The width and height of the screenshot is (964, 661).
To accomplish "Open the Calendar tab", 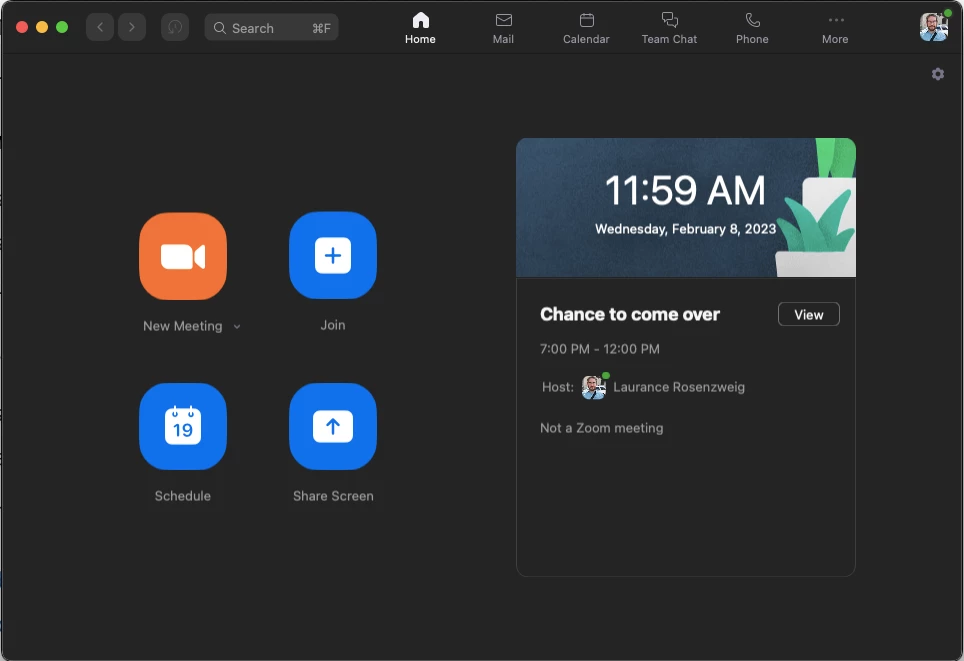I will pyautogui.click(x=586, y=28).
